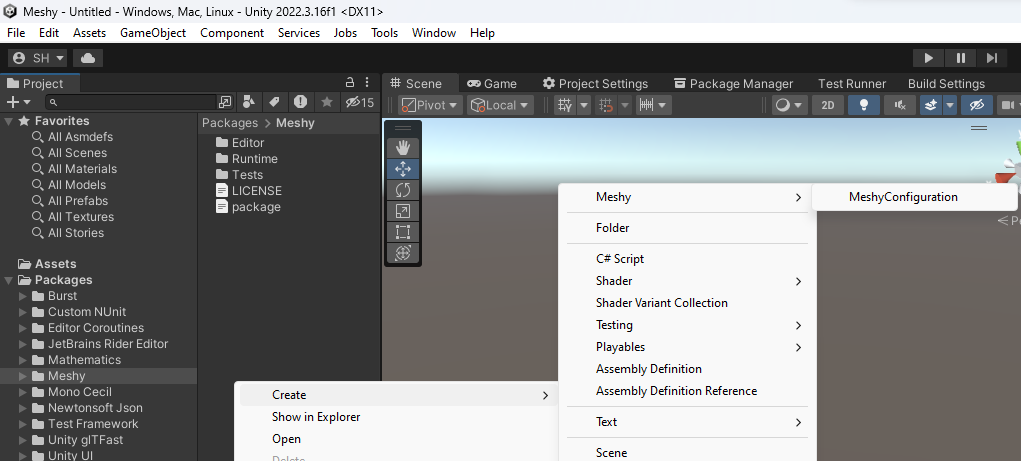Click the Play button
The width and height of the screenshot is (1021, 461).
click(x=929, y=58)
